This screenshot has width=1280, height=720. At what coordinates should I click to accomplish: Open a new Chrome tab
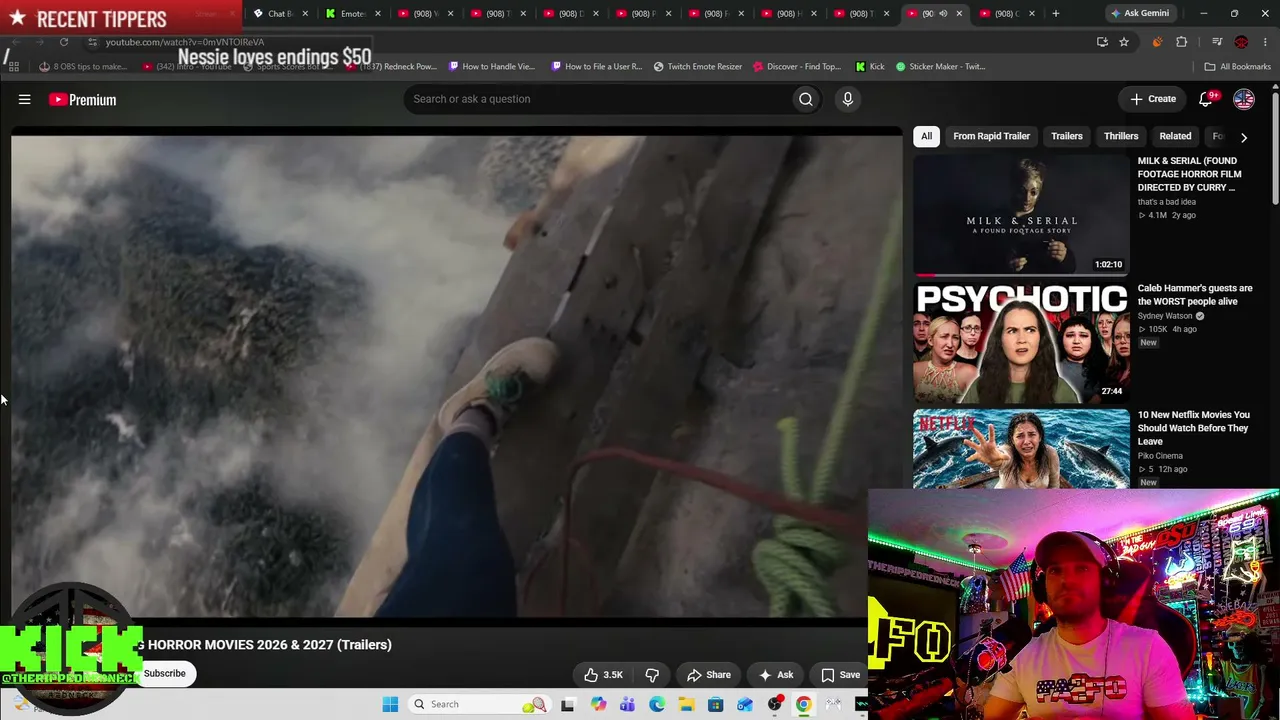pos(1056,13)
